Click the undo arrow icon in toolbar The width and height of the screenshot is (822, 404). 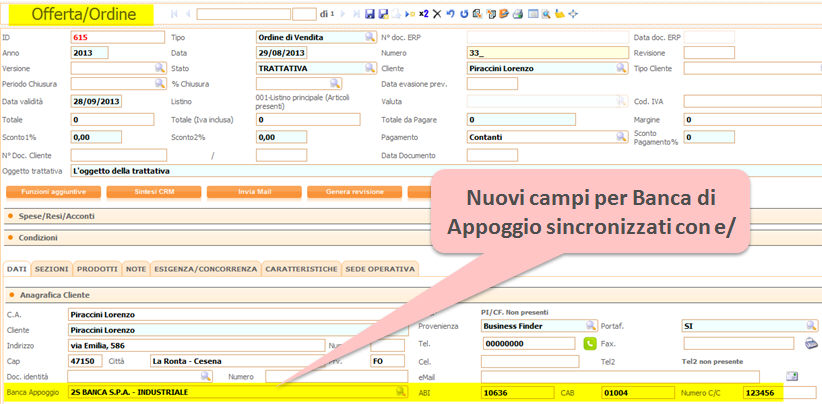450,15
